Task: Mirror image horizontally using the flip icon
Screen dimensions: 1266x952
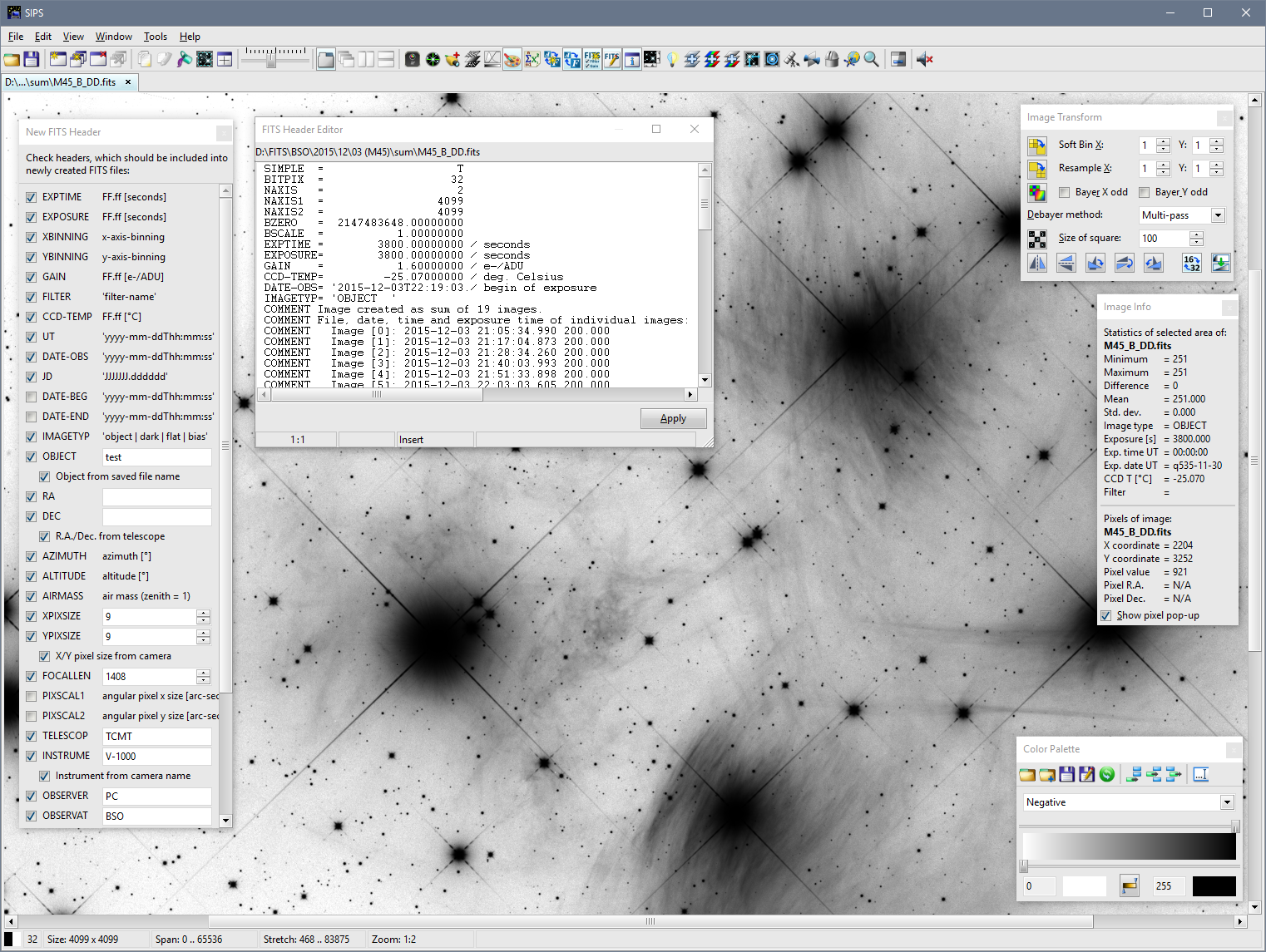Action: [1037, 264]
